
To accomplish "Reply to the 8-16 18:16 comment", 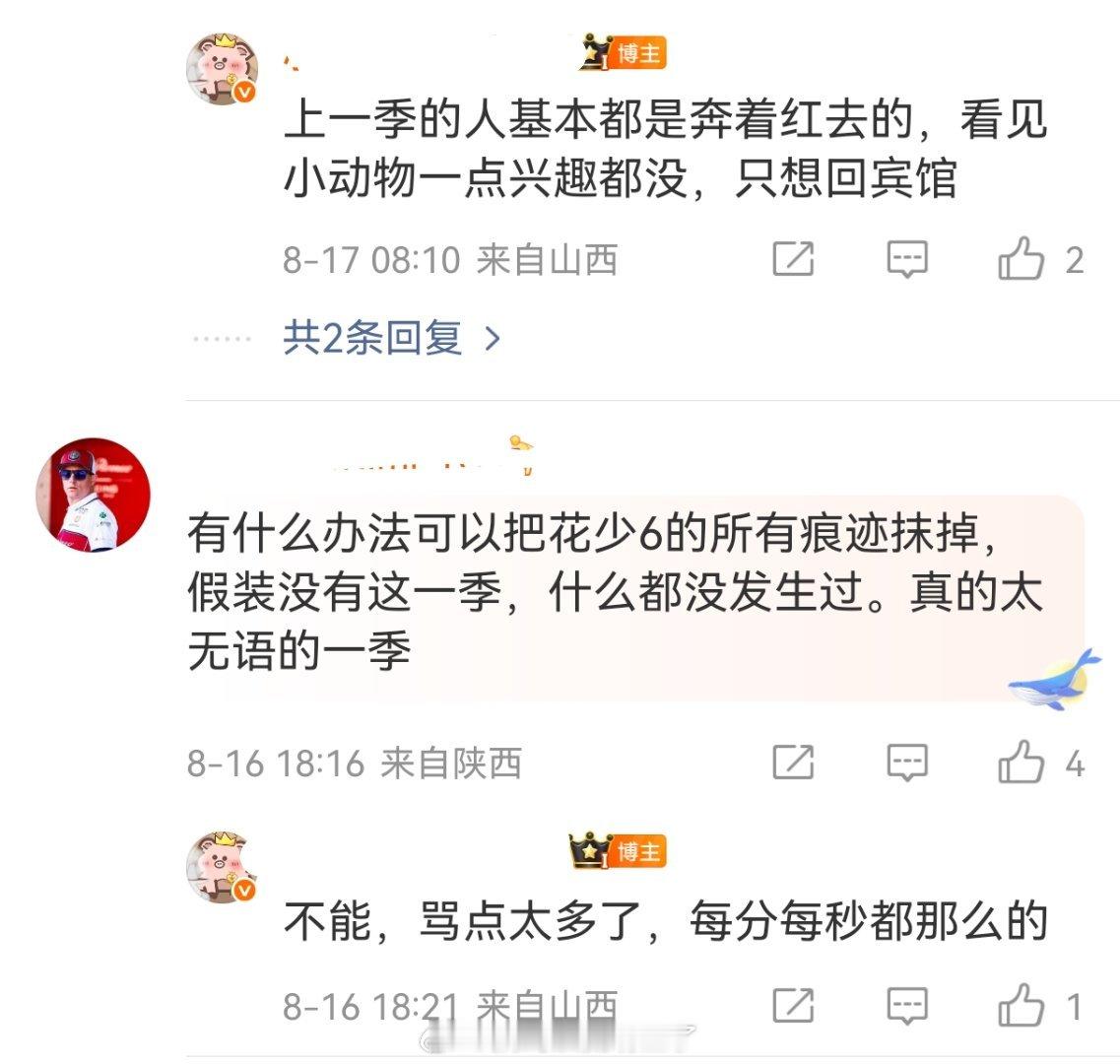I will (x=907, y=762).
